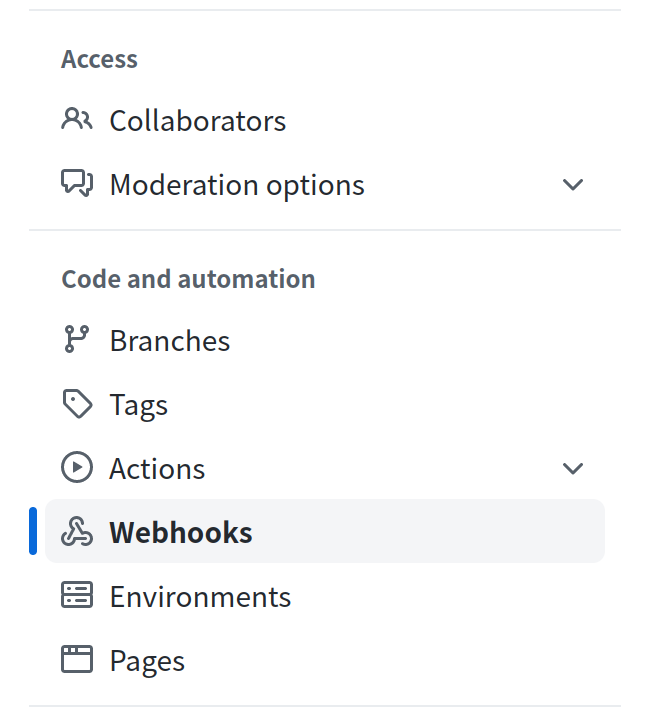Open the Collaborators settings page
Image resolution: width=664 pixels, height=714 pixels.
[x=197, y=121]
